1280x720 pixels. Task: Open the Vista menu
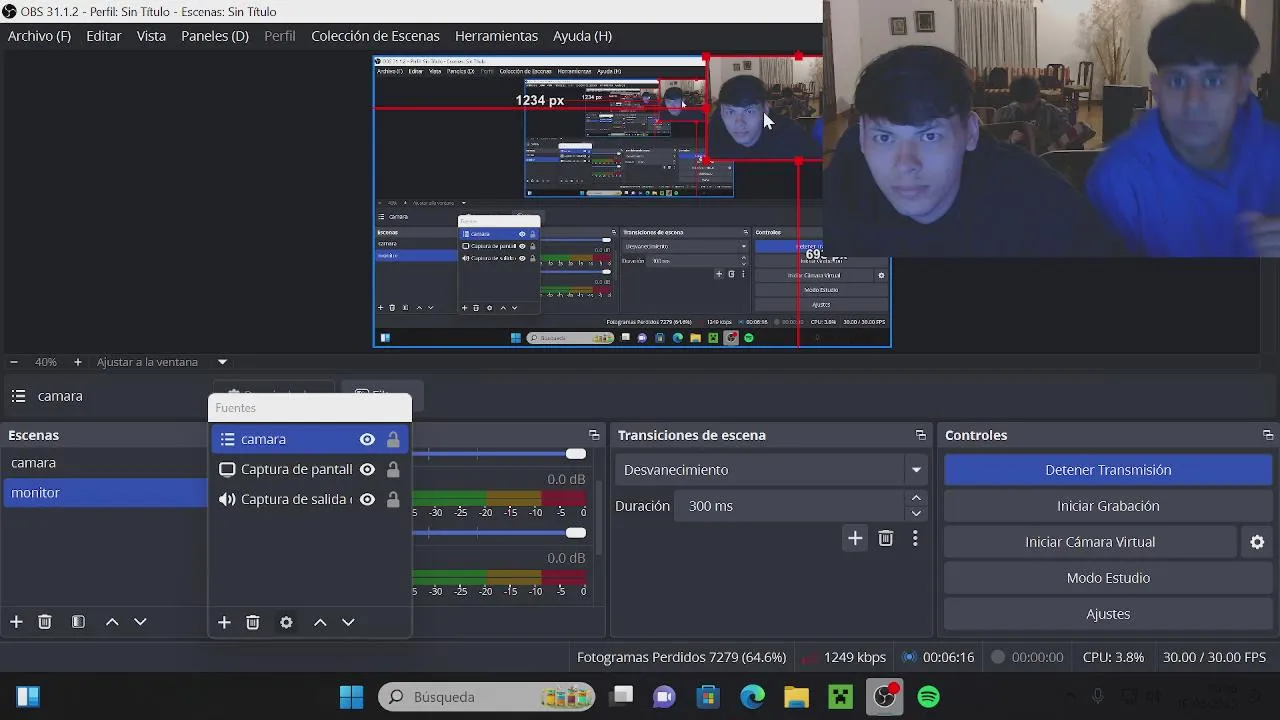[x=151, y=36]
